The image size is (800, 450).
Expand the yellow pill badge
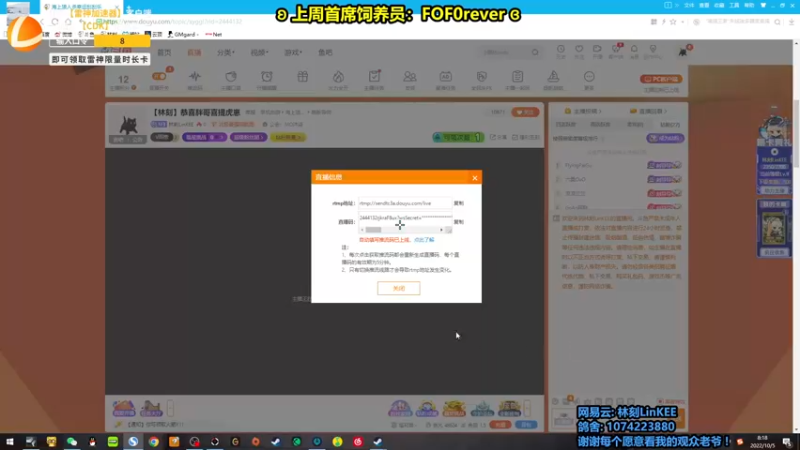point(288,137)
